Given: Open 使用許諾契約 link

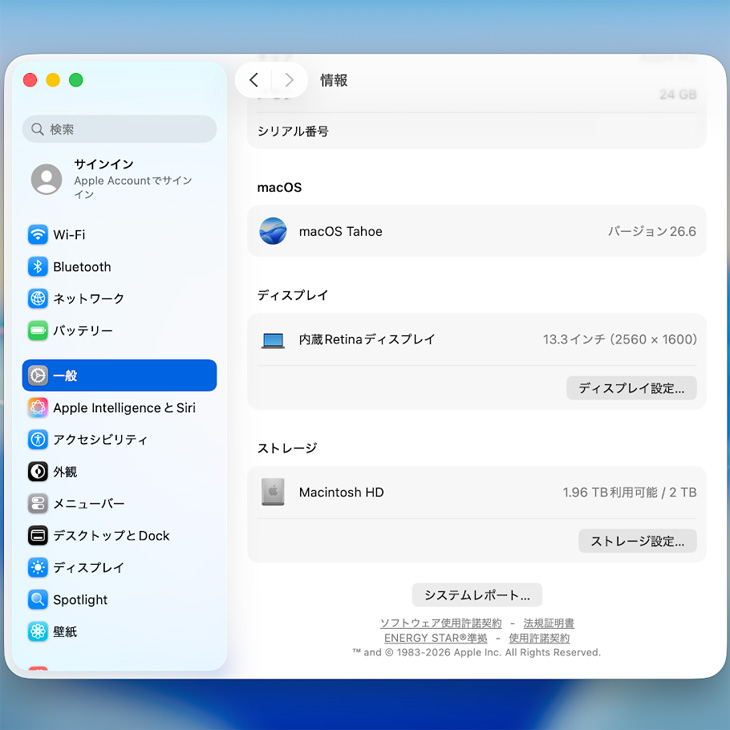Looking at the screenshot, I should (539, 638).
